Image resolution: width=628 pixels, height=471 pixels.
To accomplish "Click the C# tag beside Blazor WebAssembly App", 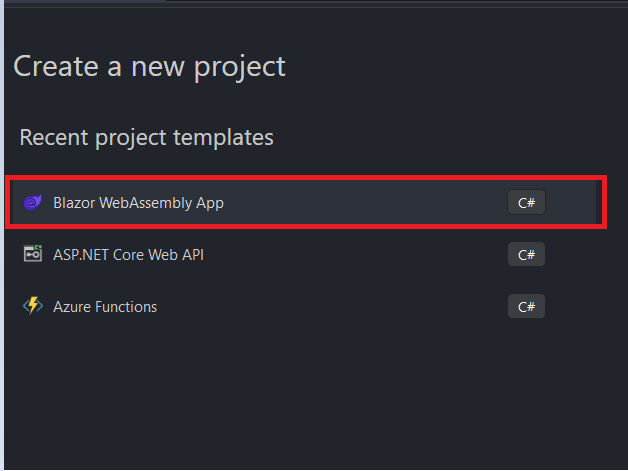I will click(526, 202).
